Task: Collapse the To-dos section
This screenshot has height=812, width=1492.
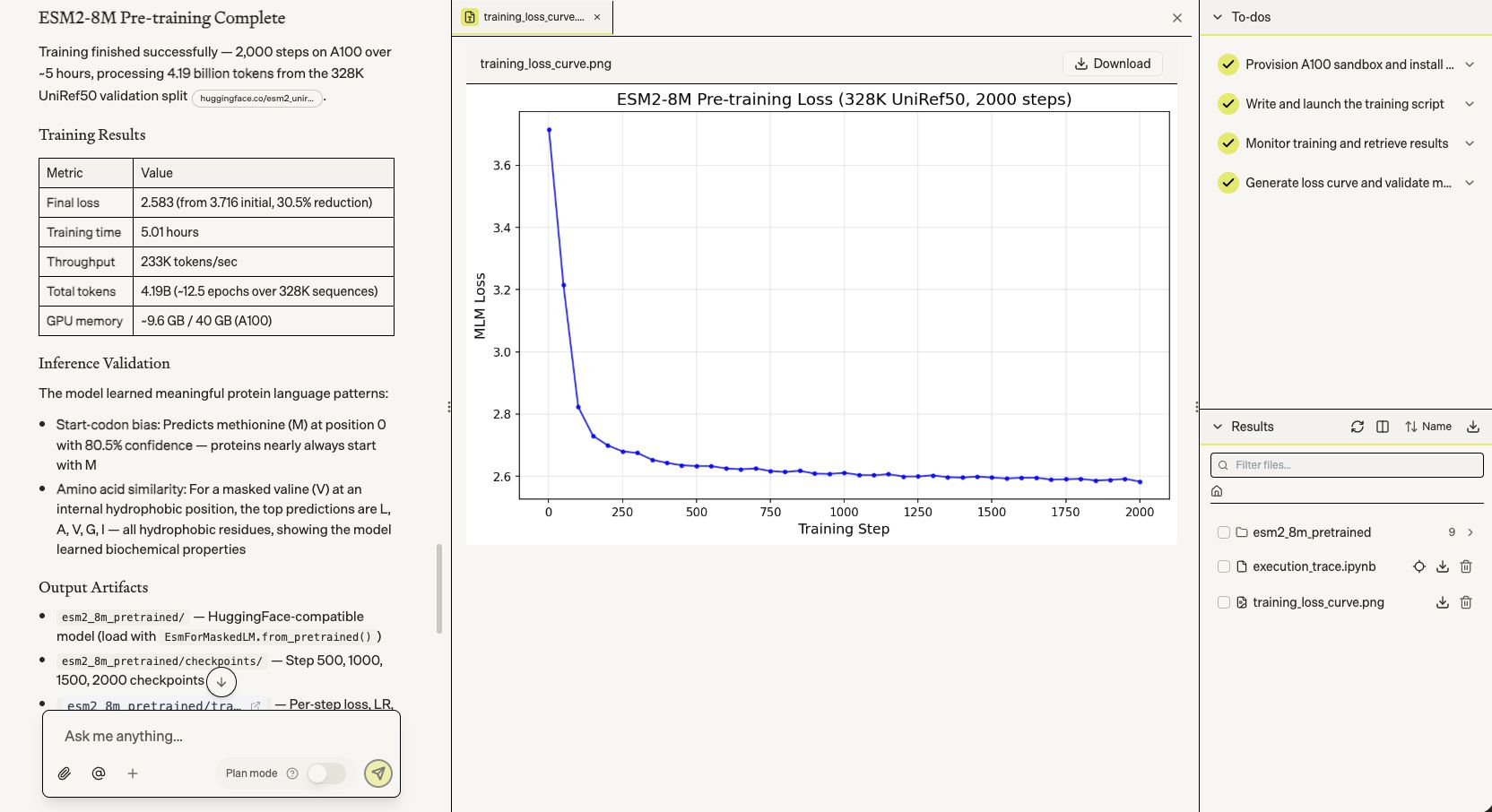Action: [x=1218, y=17]
